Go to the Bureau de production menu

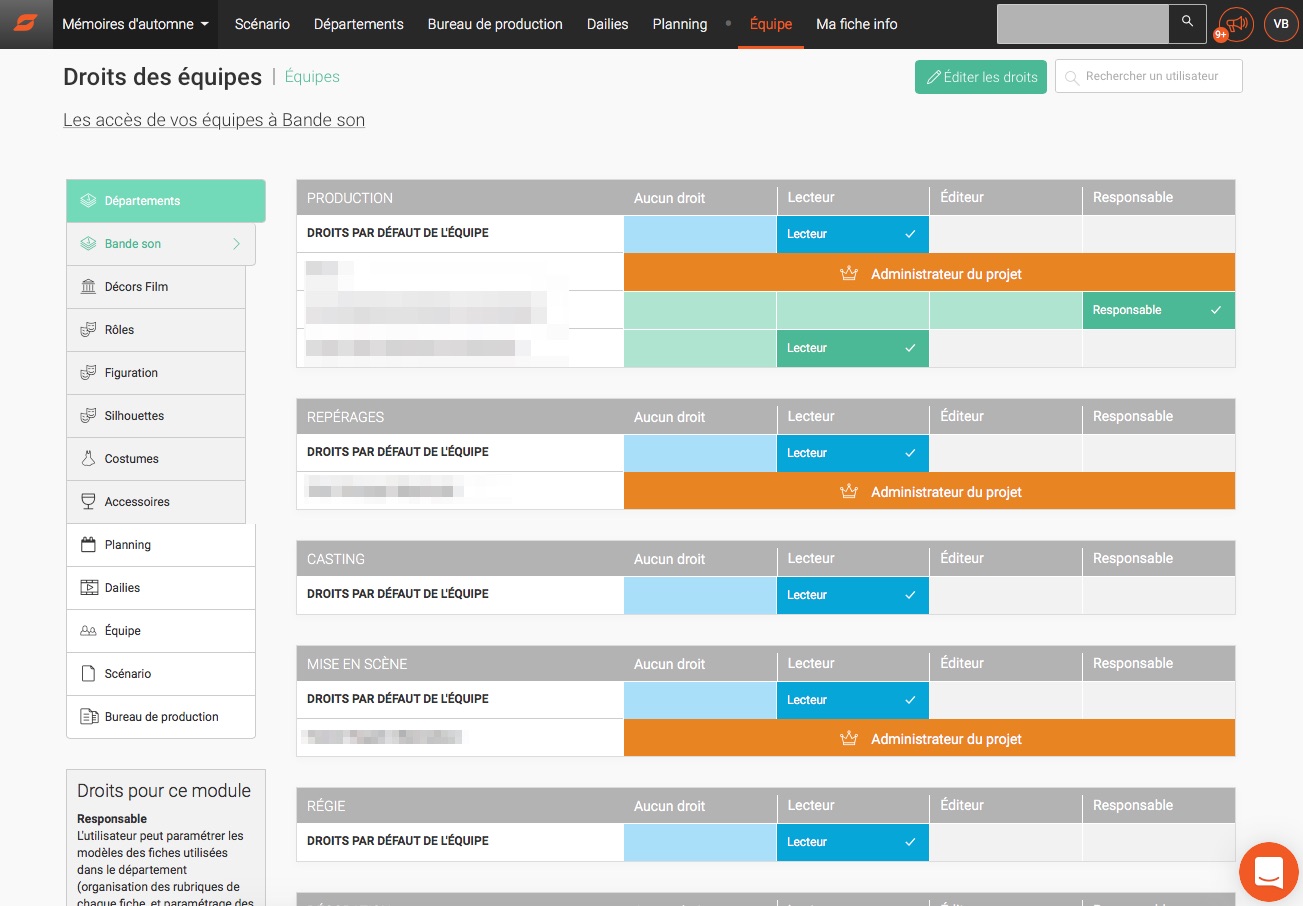[495, 24]
